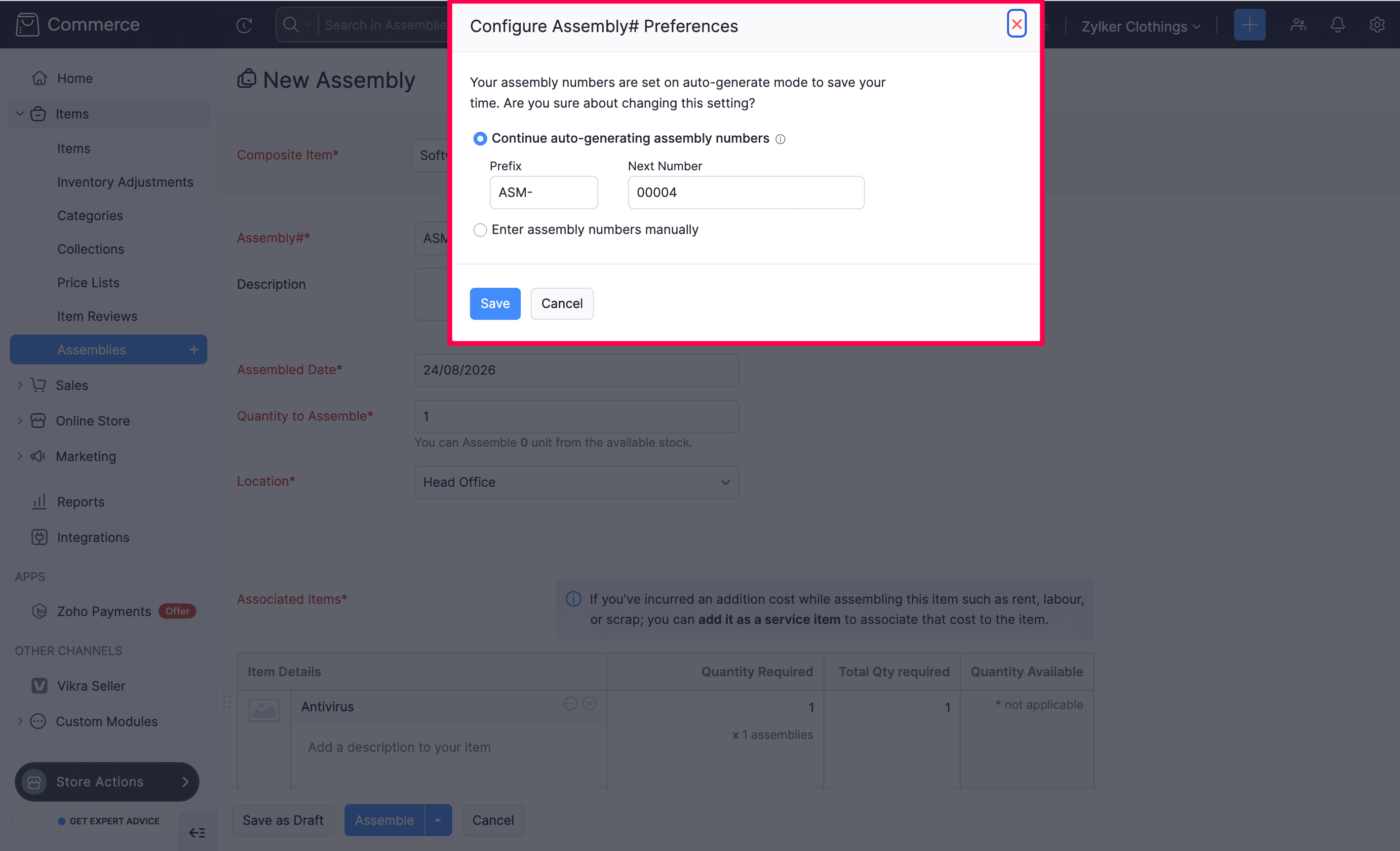Select Continue auto-generating assembly numbers option
The height and width of the screenshot is (851, 1400).
point(480,139)
